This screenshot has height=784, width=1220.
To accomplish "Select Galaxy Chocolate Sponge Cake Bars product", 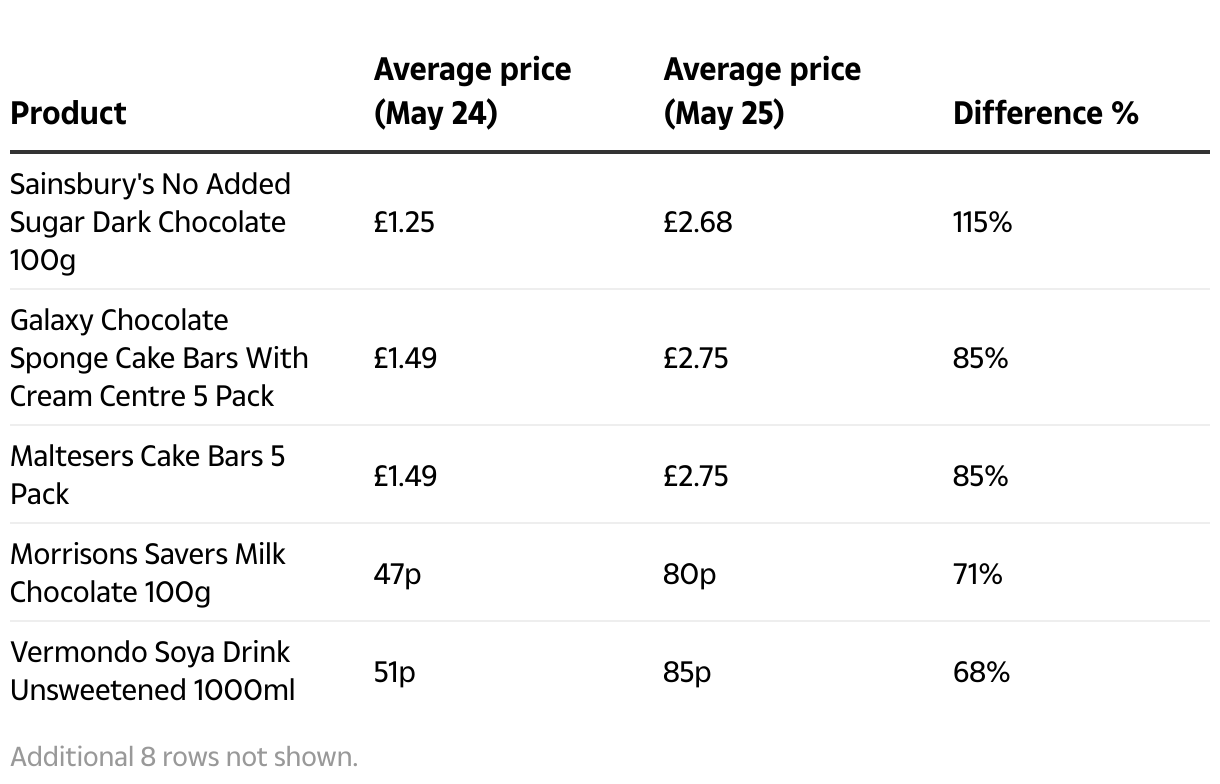I will tap(158, 358).
